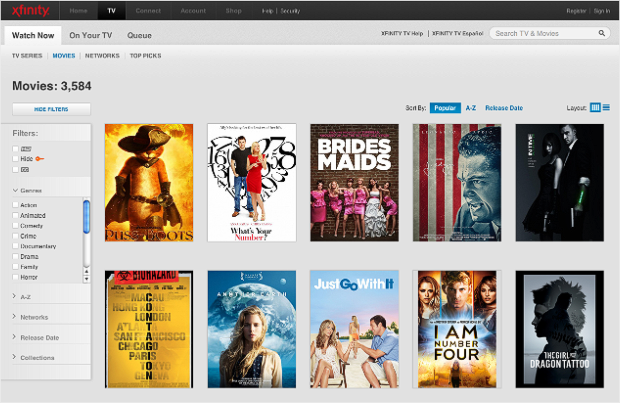Open the Just Go With It poster

click(x=354, y=329)
